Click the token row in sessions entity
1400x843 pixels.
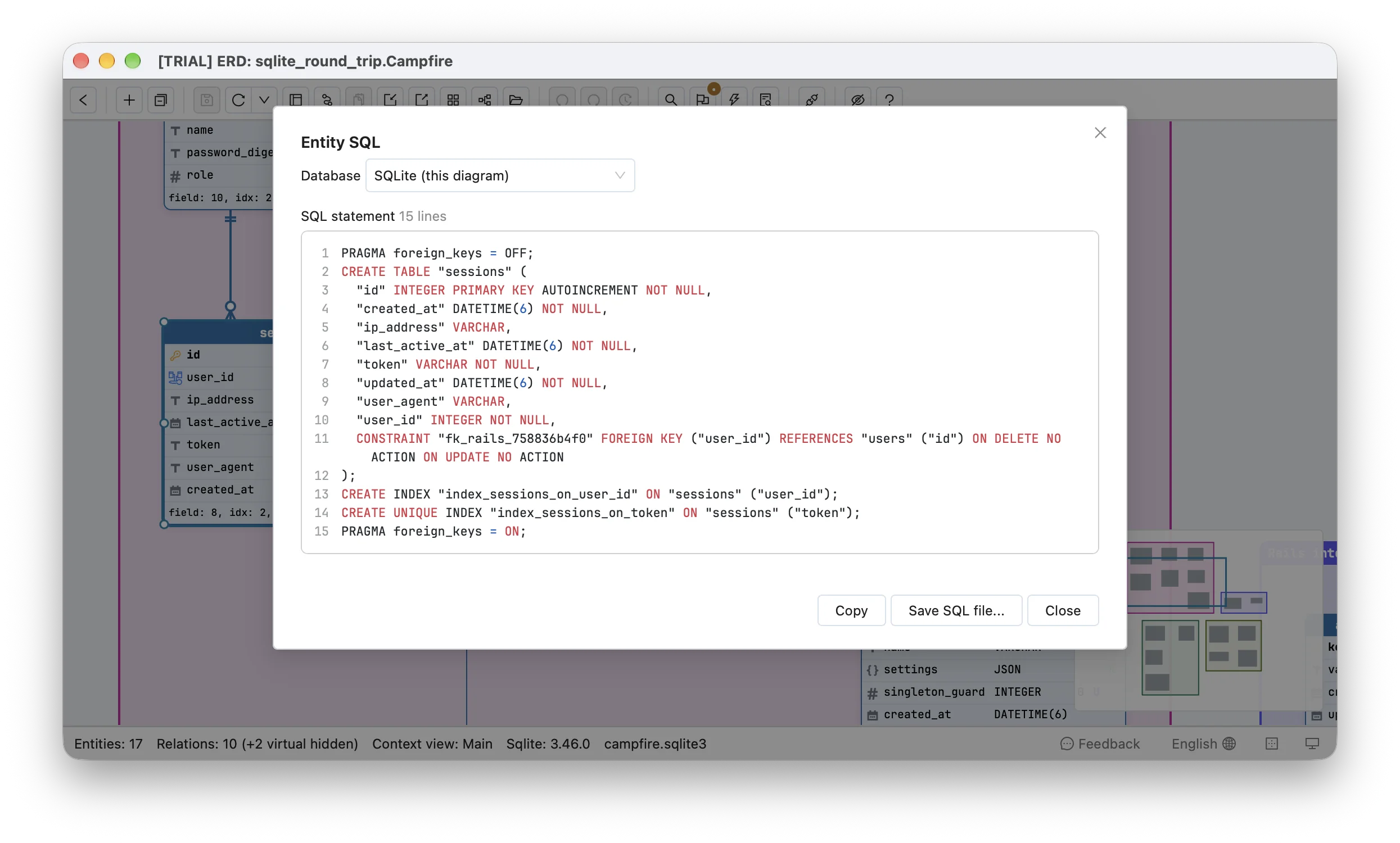(219, 445)
